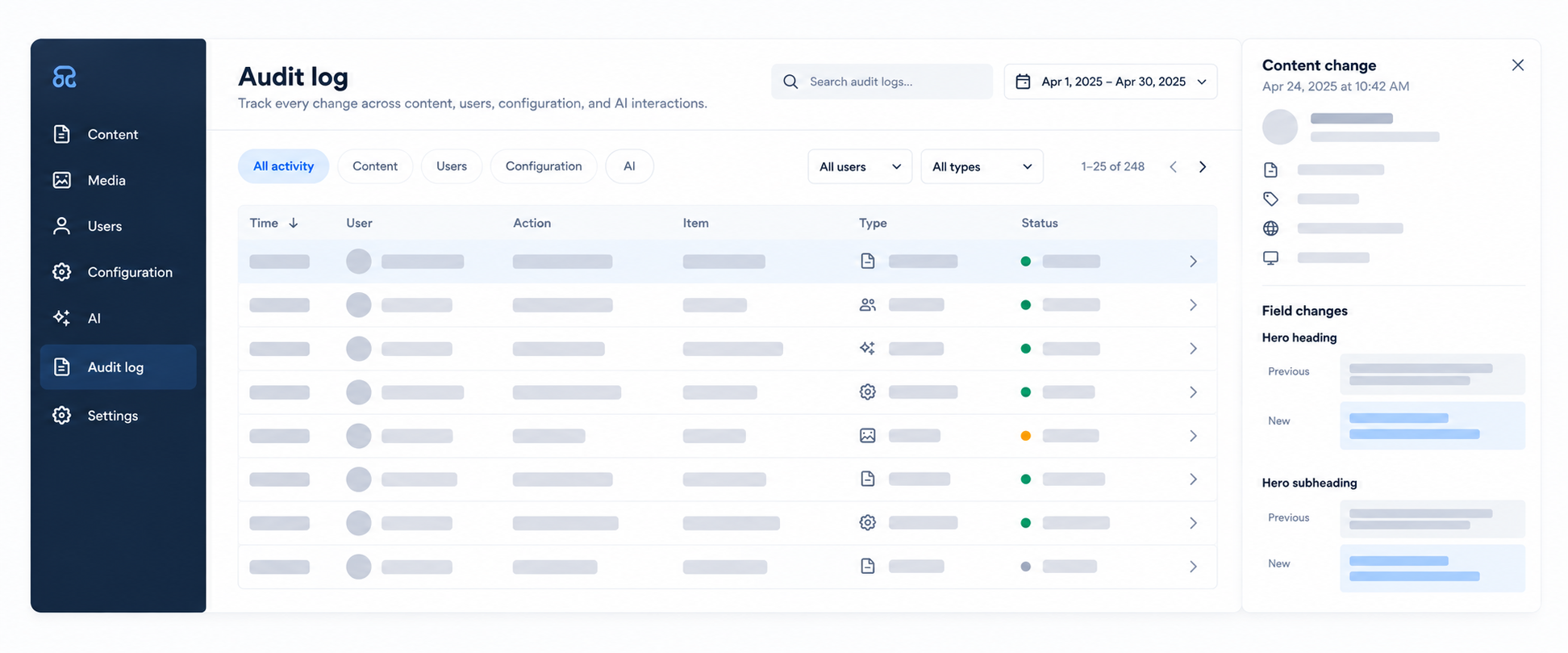Image resolution: width=1568 pixels, height=653 pixels.
Task: Expand the All types filter dropdown
Action: coord(982,166)
